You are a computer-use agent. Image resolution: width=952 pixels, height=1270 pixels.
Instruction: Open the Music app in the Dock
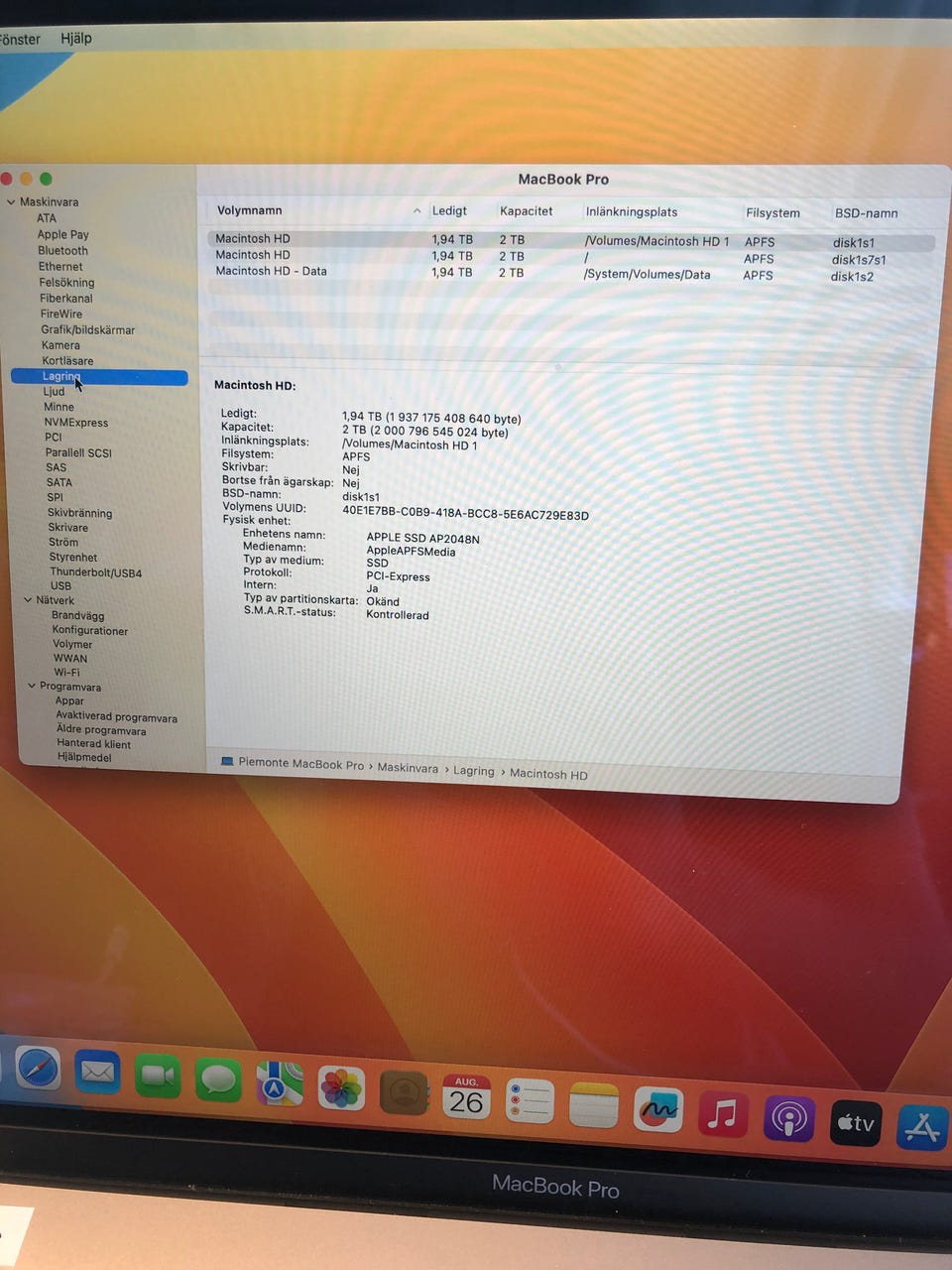723,1114
